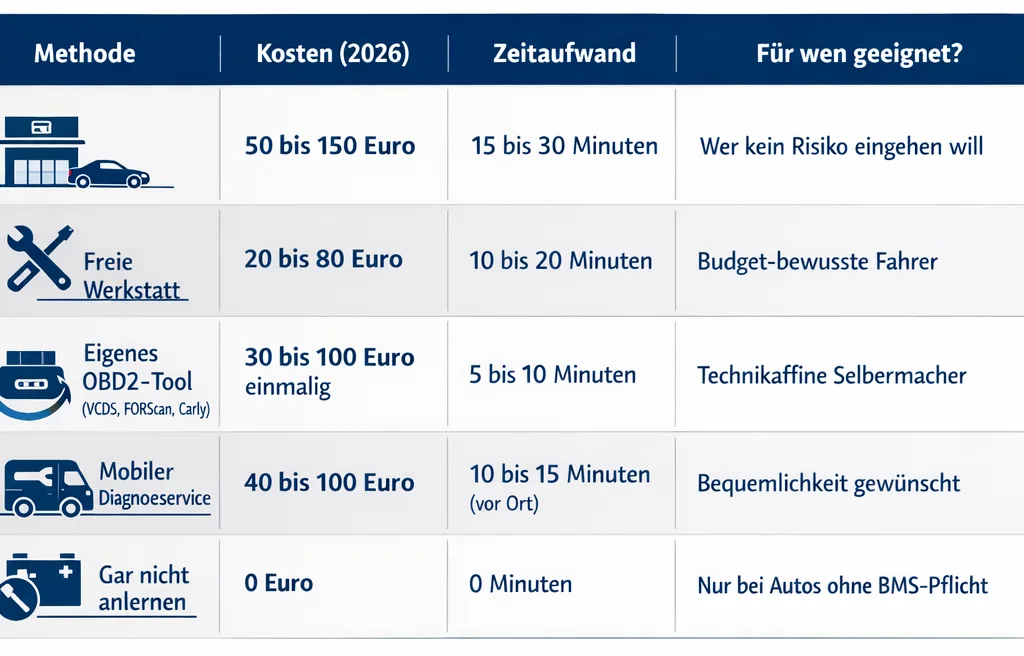Click the Methode column header
This screenshot has width=1024, height=656.
[x=85, y=53]
